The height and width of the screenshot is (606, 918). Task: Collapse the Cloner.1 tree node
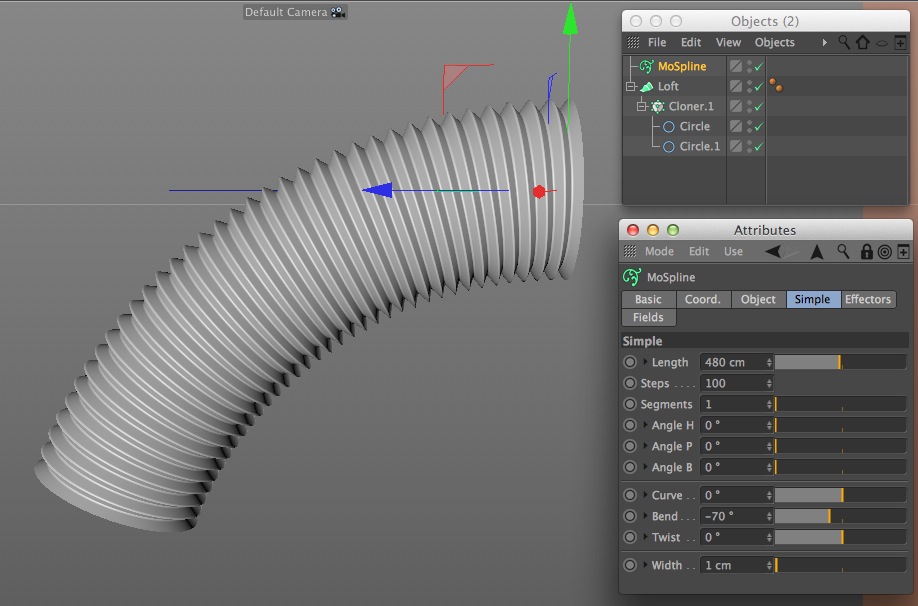[x=642, y=107]
